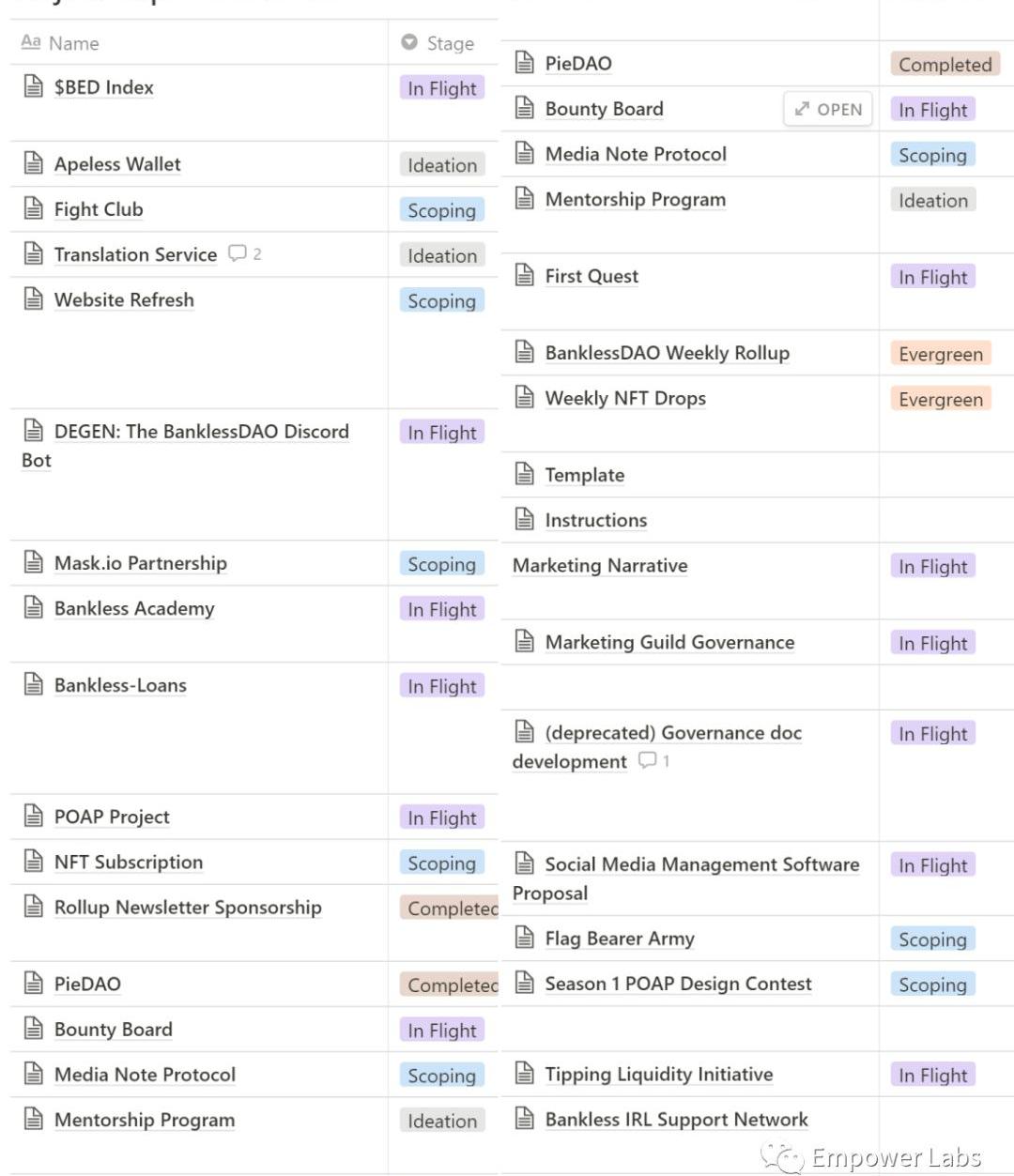Open the Bankless IRL Support Network page
The image size is (1014, 1176).
[x=676, y=1119]
